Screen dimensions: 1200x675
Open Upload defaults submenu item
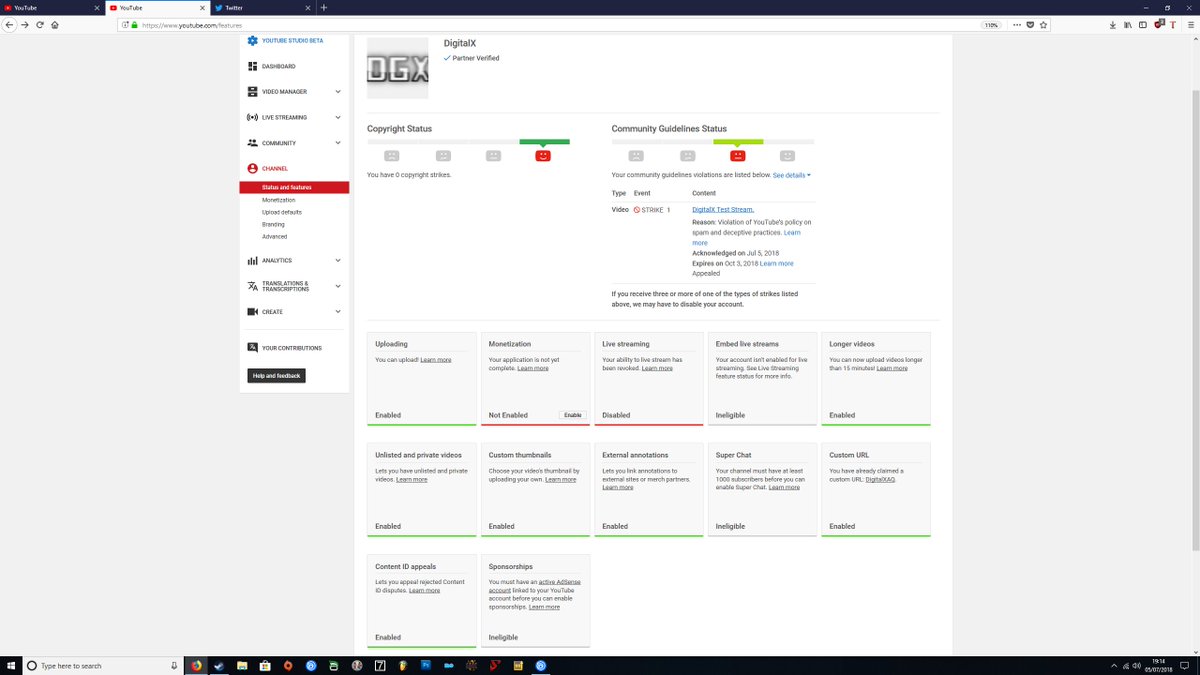click(282, 212)
